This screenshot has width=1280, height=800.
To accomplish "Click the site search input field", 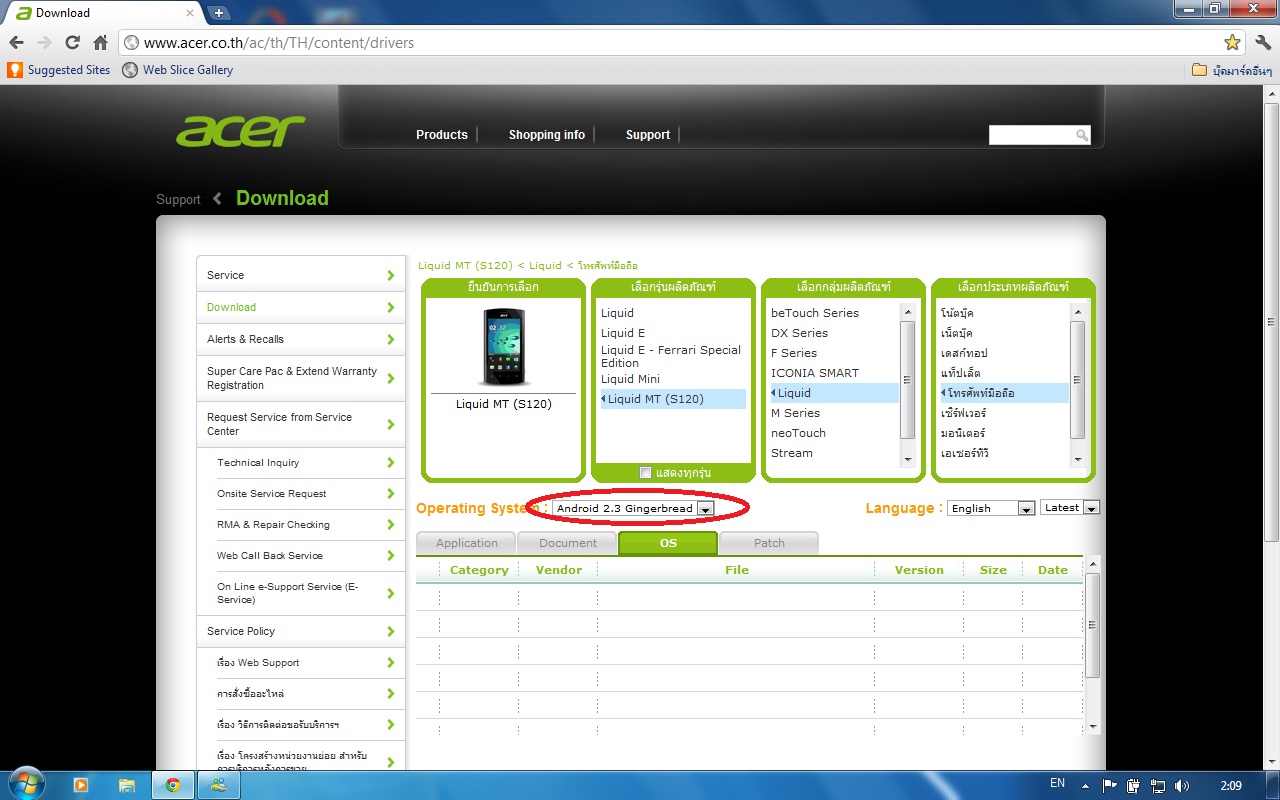I will (1032, 135).
